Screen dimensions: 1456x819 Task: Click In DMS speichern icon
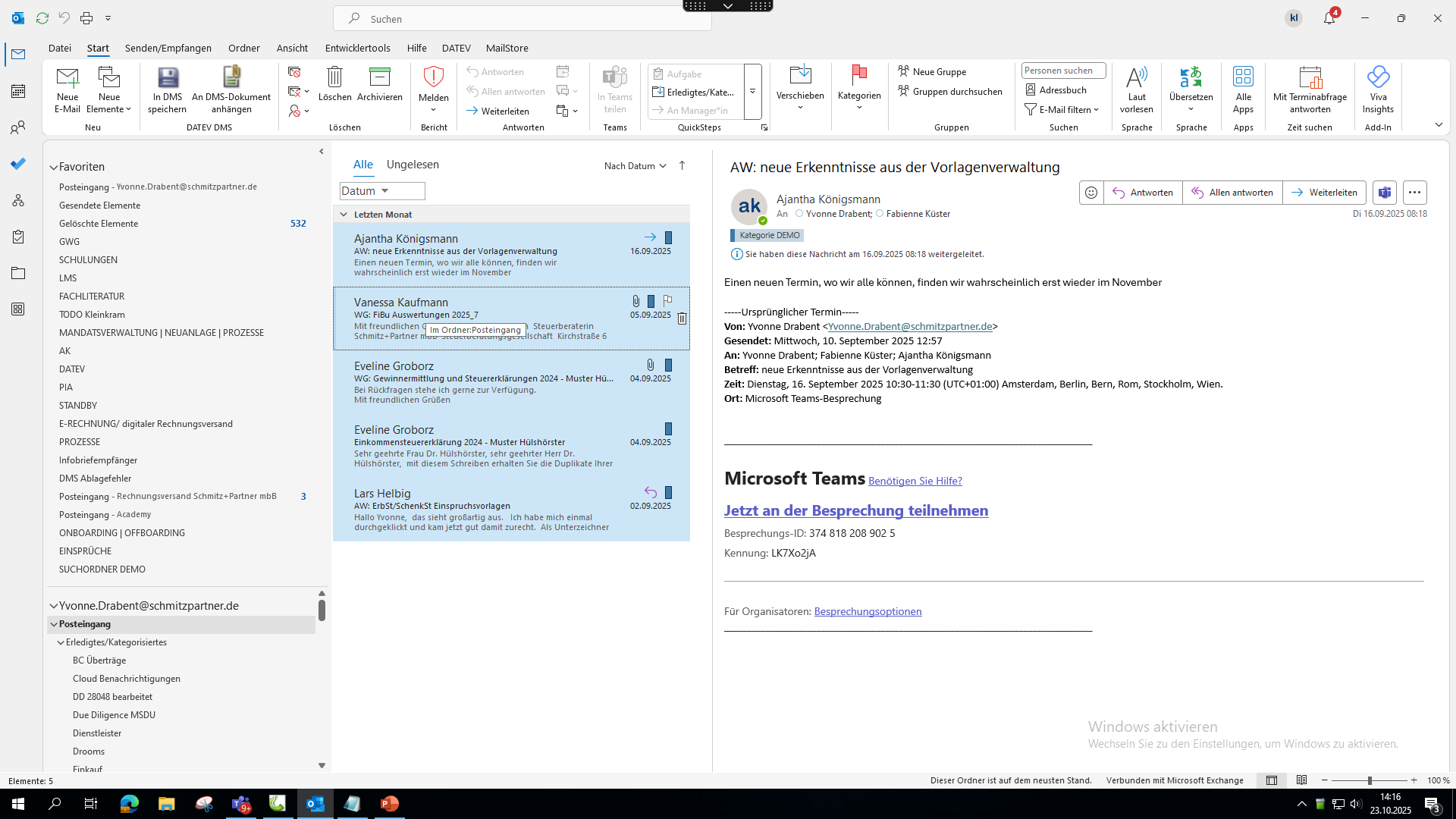coord(168,90)
